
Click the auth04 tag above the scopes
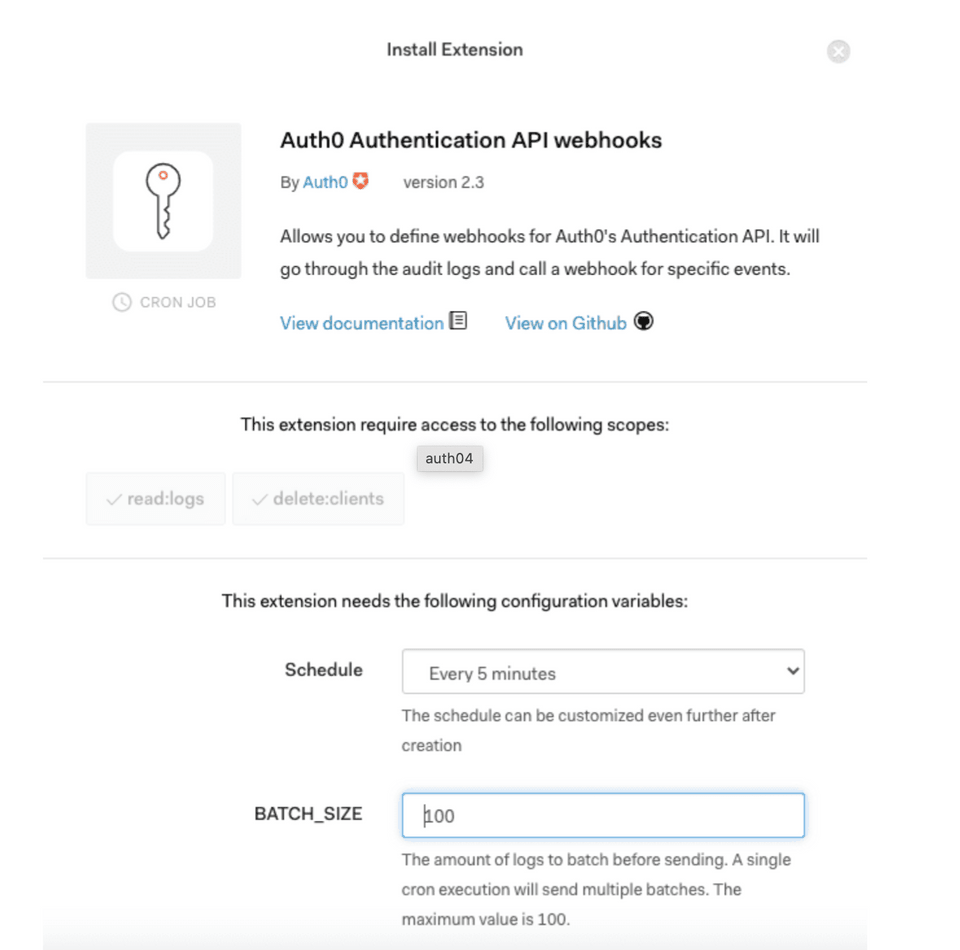click(449, 458)
